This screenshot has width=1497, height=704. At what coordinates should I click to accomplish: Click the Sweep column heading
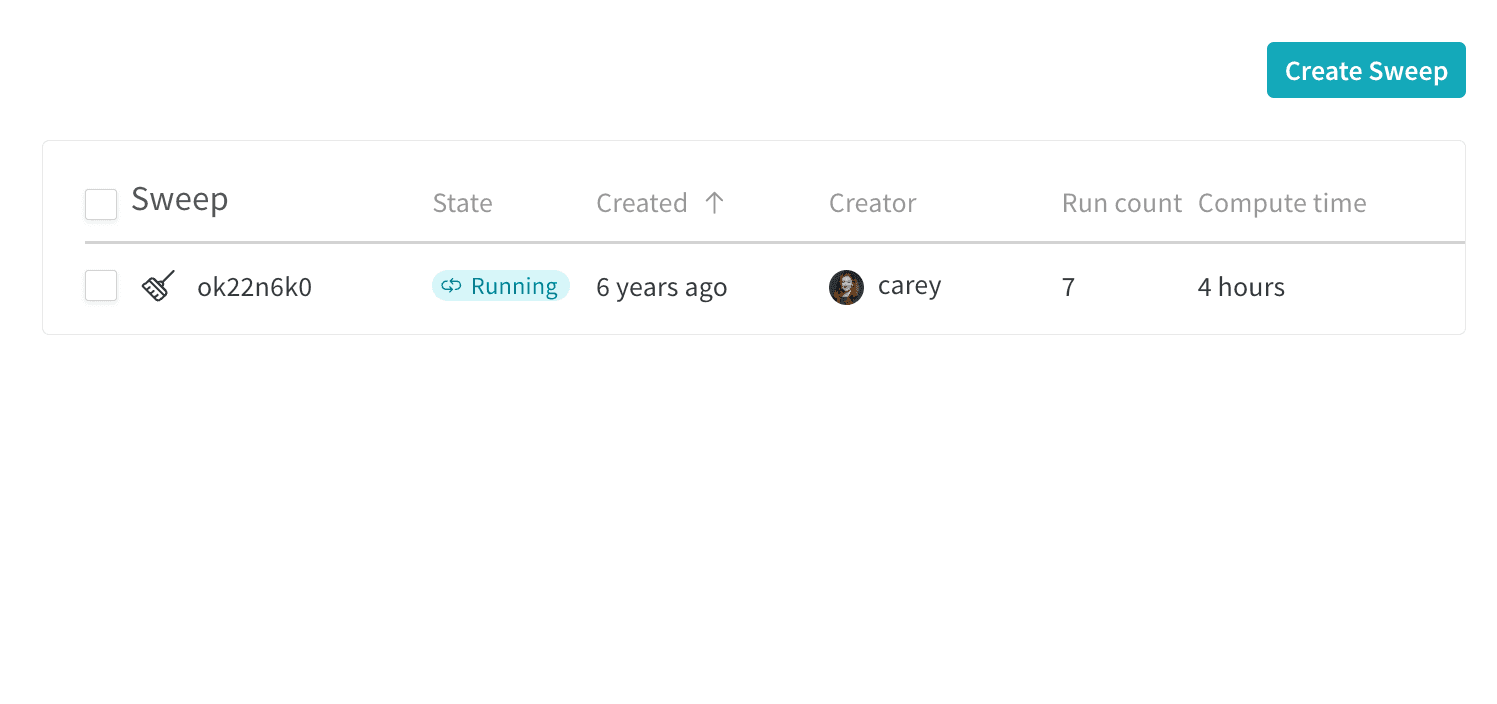(180, 199)
